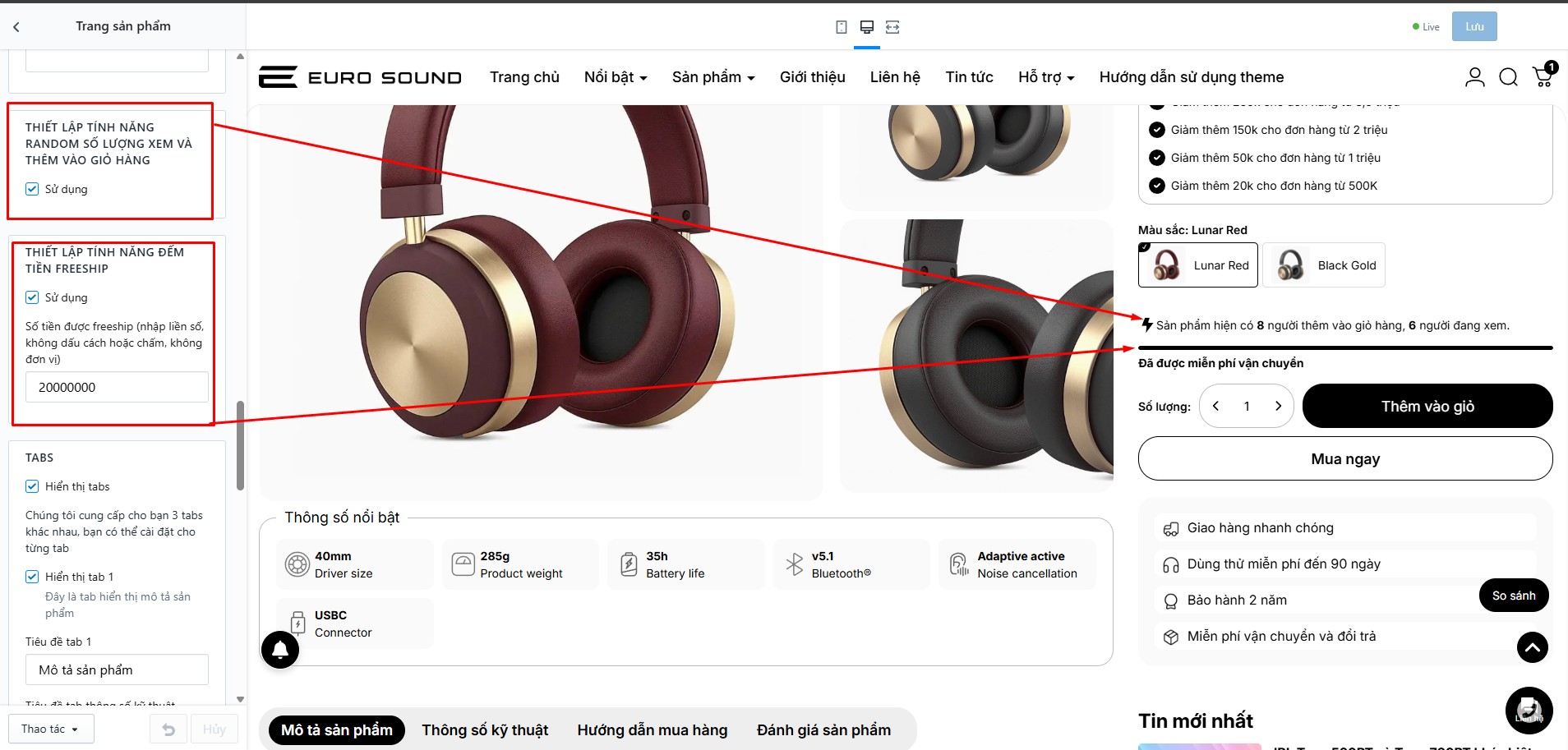This screenshot has width=1568, height=750.
Task: Open Hướng dẫn sử dụng theme page
Action: pos(1192,77)
